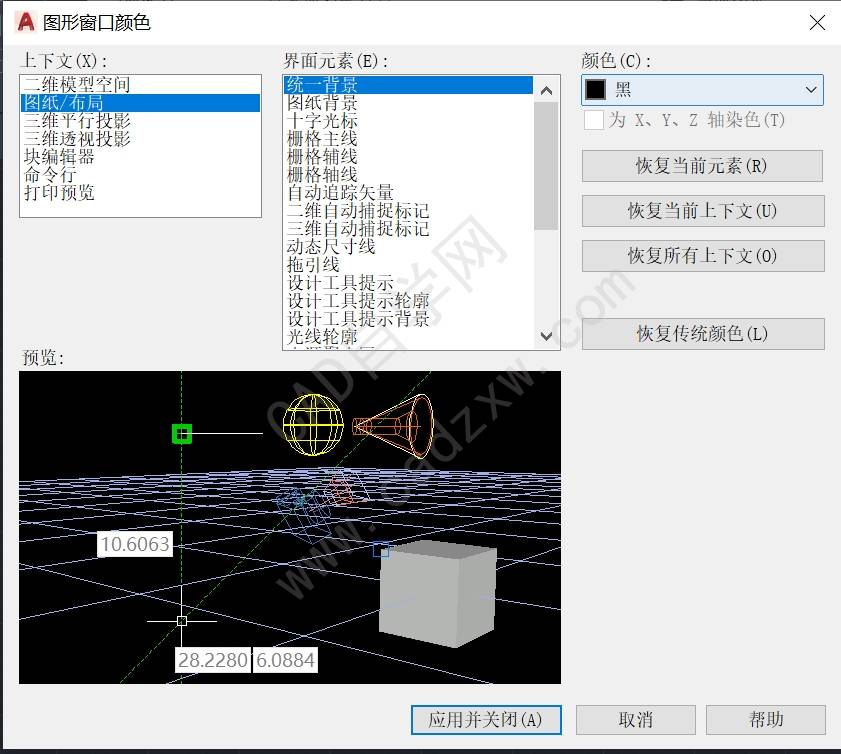Click 恢复当前上下文(U) button

click(702, 211)
